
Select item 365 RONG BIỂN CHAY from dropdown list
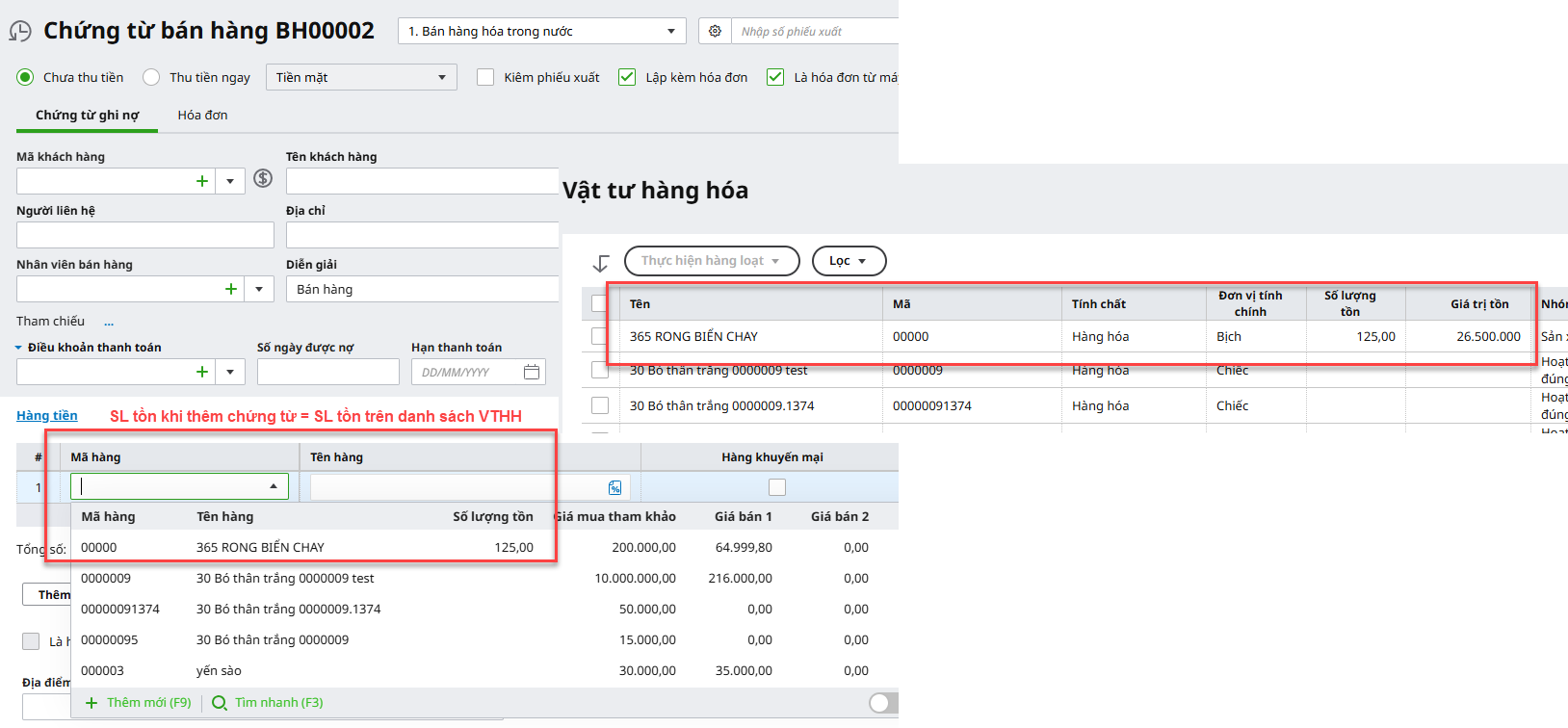point(260,547)
